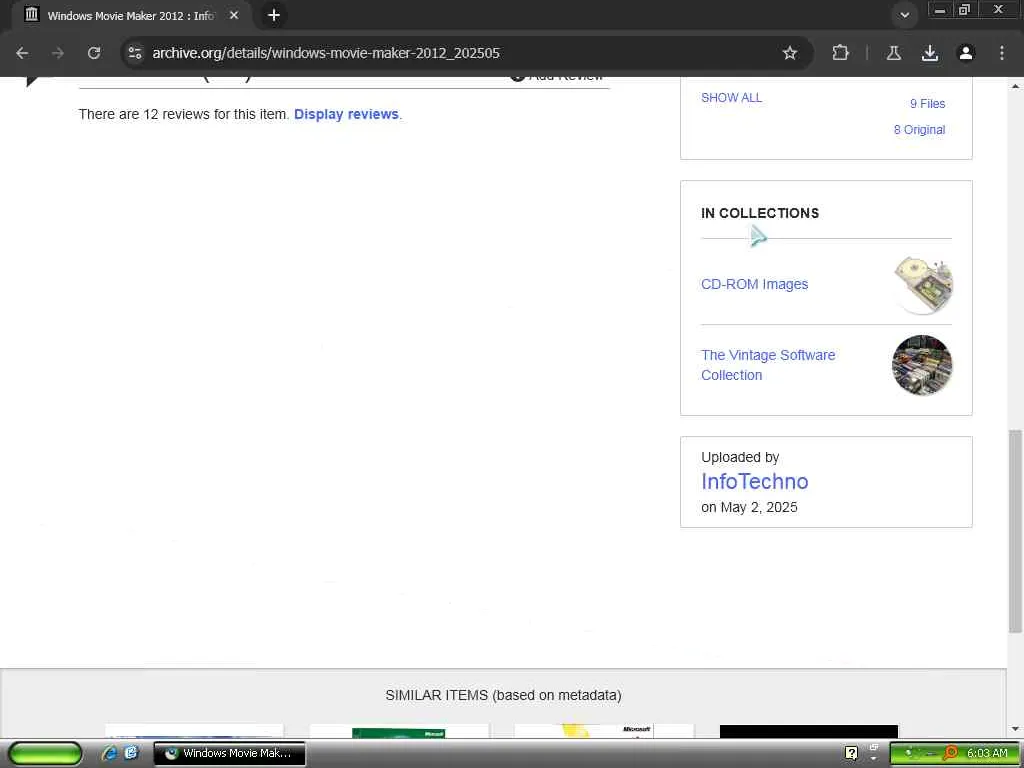Click the help question mark tray icon
The height and width of the screenshot is (768, 1024).
click(x=851, y=753)
